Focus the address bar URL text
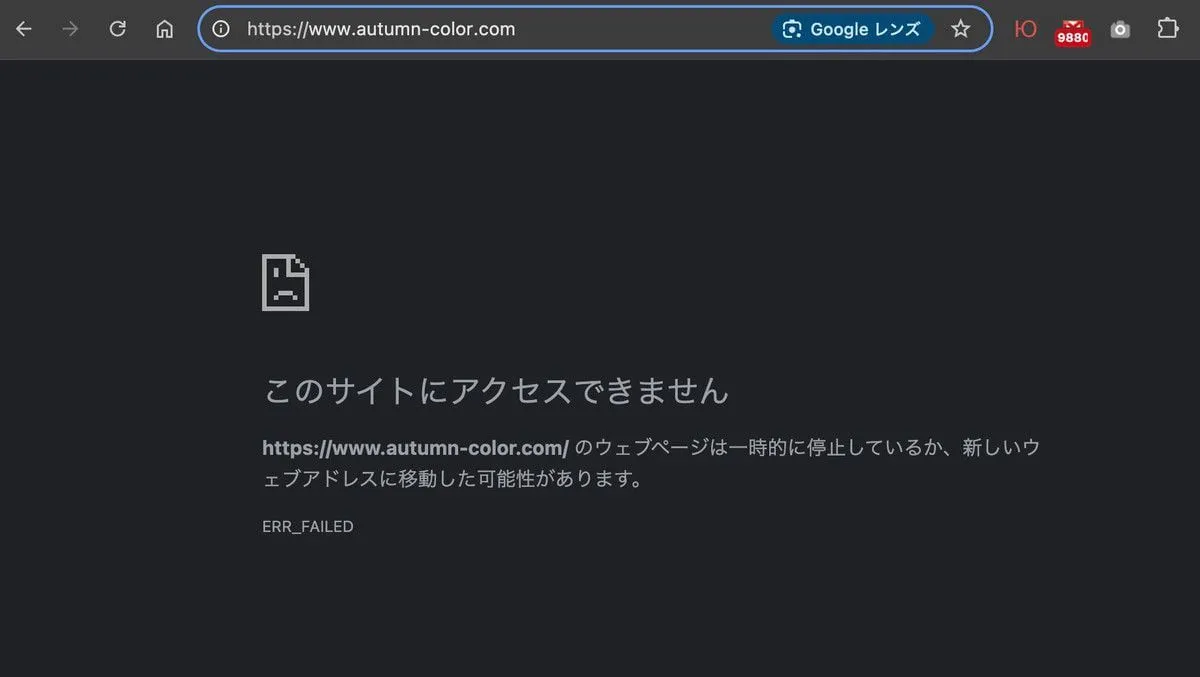 (381, 29)
